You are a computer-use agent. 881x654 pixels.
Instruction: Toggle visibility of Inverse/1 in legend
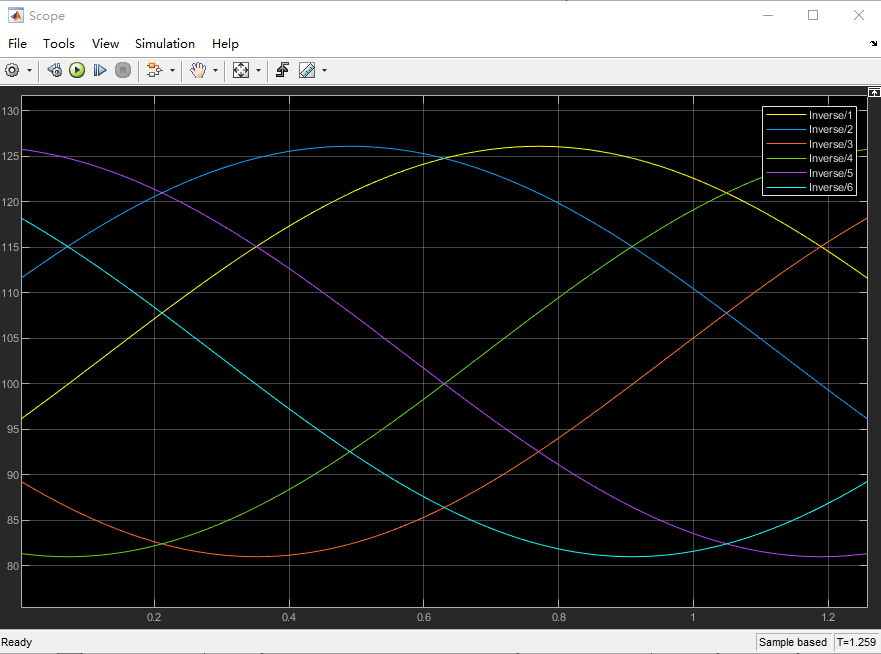[x=809, y=115]
